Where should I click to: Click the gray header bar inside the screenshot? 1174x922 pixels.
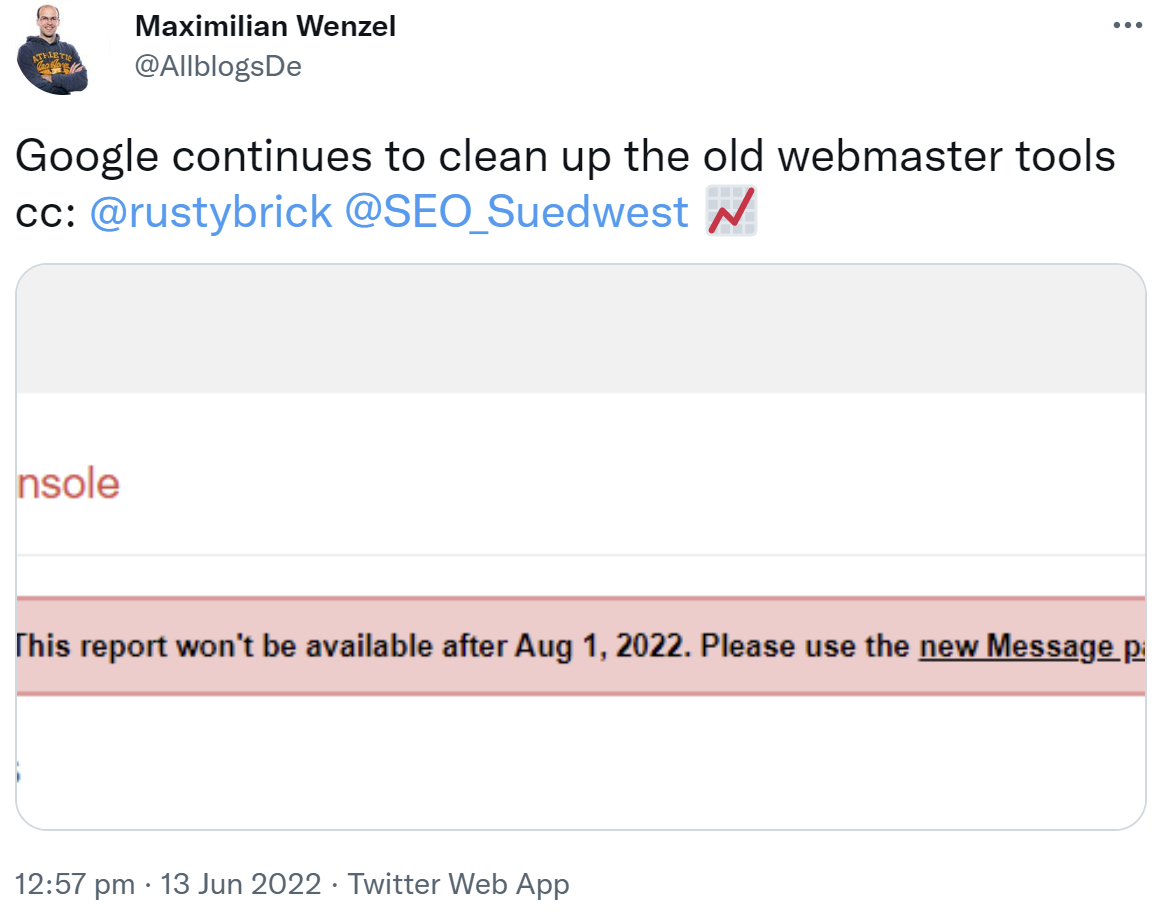(x=587, y=325)
